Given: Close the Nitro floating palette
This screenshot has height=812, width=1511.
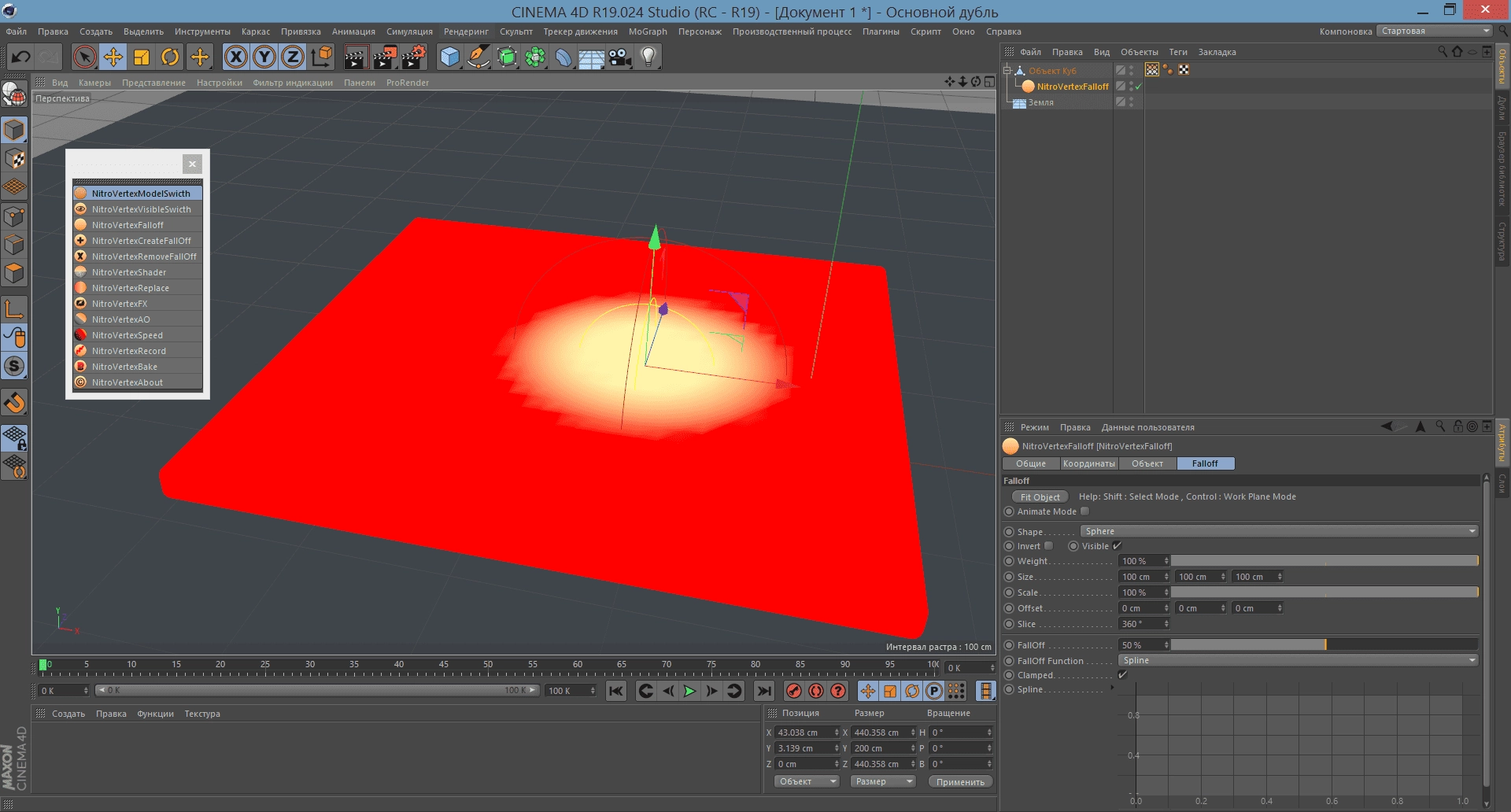Looking at the screenshot, I should (192, 164).
